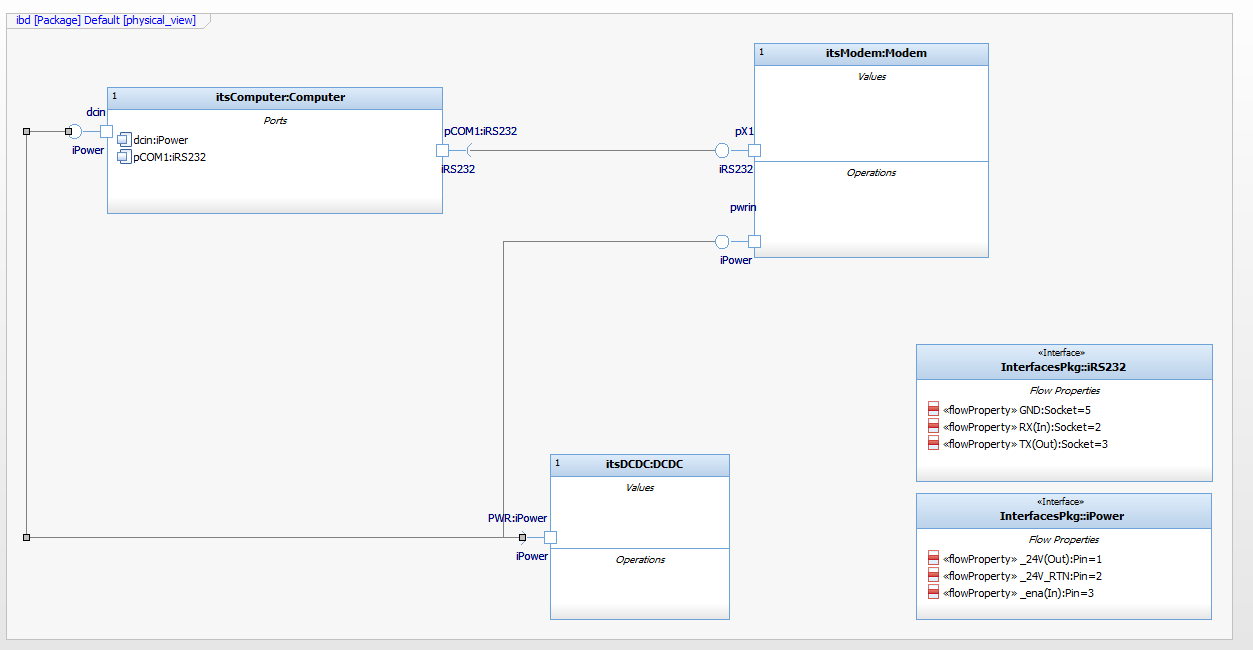Click the _24V_RTN:Pin=2 flowProperty icon
This screenshot has height=650, width=1253.
click(x=932, y=576)
